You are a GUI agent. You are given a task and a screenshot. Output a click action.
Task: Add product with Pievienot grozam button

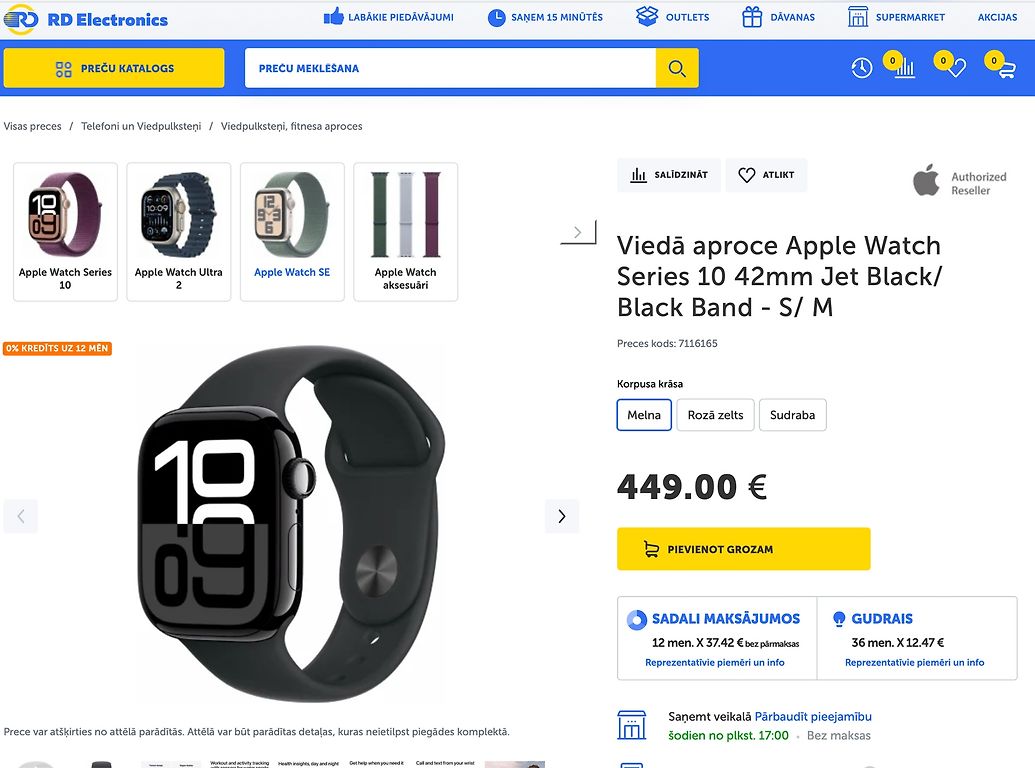click(743, 549)
